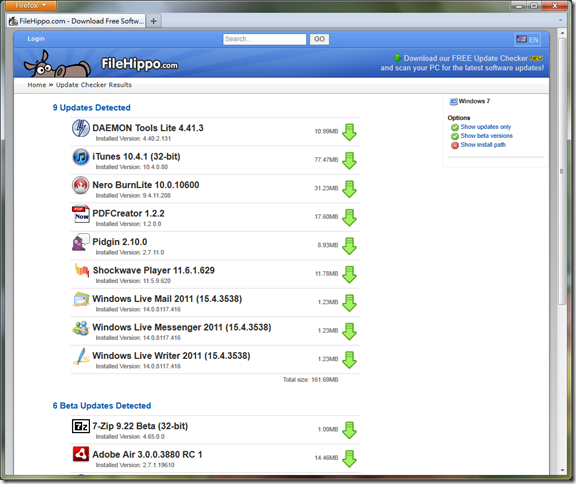Click the 6 Beta Updates Detected heading
576x484 pixels.
tap(102, 406)
